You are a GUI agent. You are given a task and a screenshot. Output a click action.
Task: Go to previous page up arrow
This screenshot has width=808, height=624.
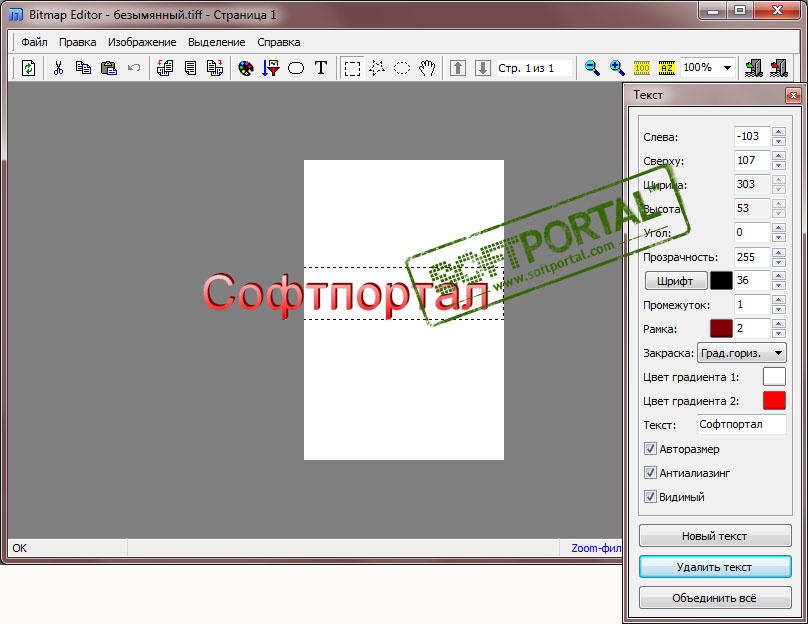[458, 68]
